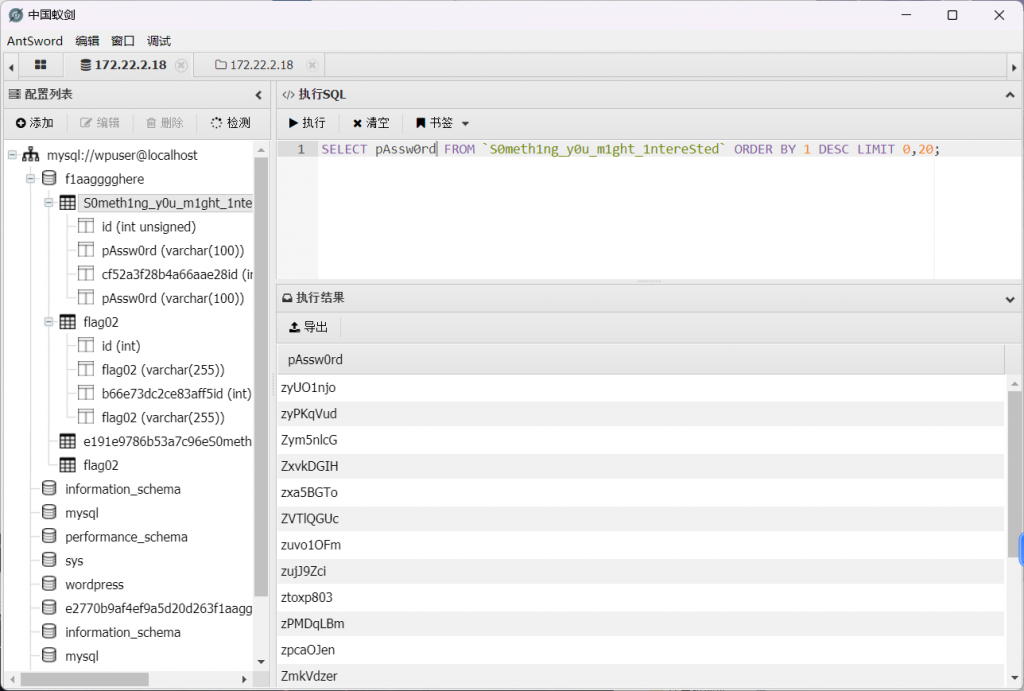Select first pAssw0rd (varchar(100)) column icon
Screen dimensions: 1024x691
click(86, 250)
